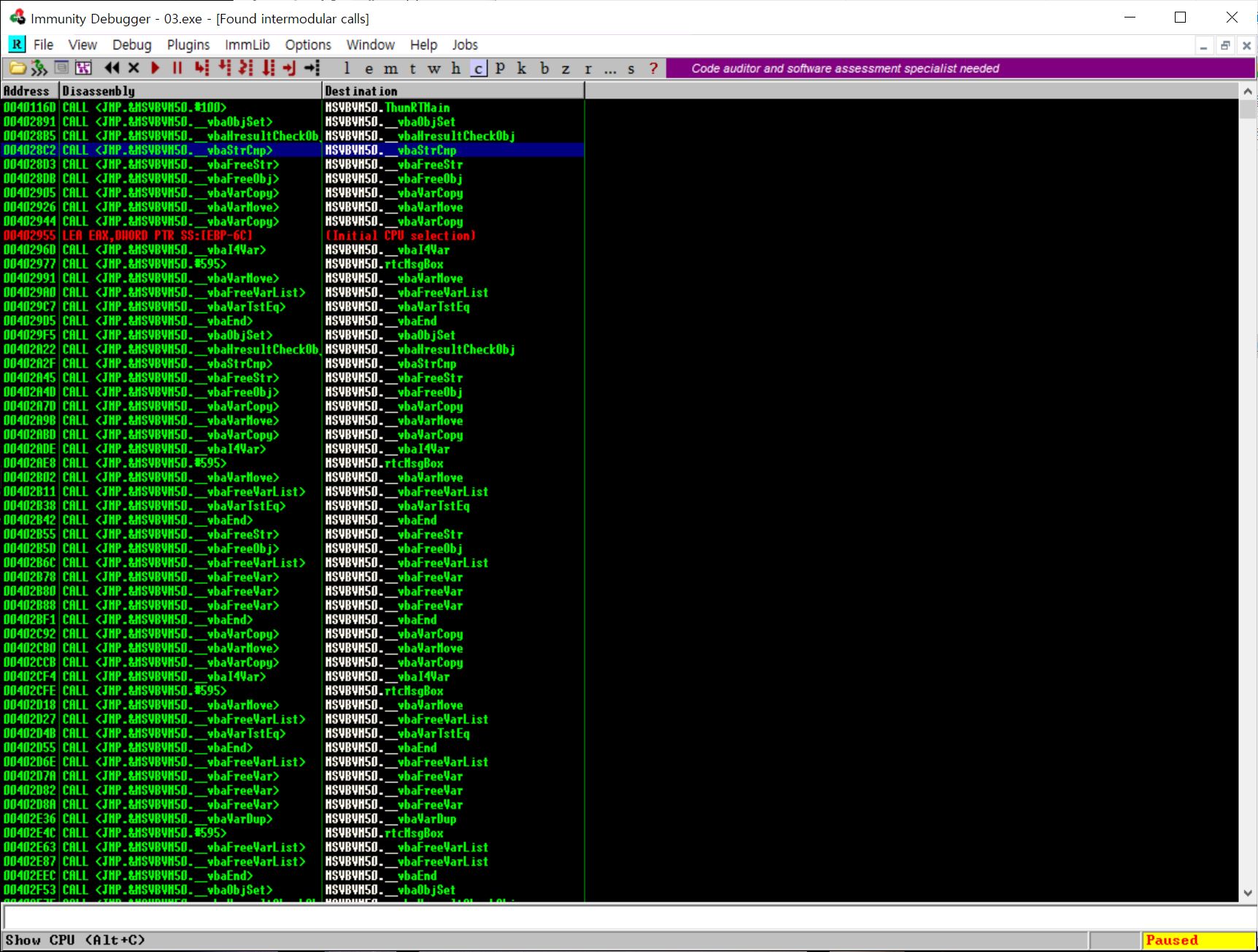Click the command input field at bottom
This screenshot has height=952, width=1258.
click(x=630, y=917)
